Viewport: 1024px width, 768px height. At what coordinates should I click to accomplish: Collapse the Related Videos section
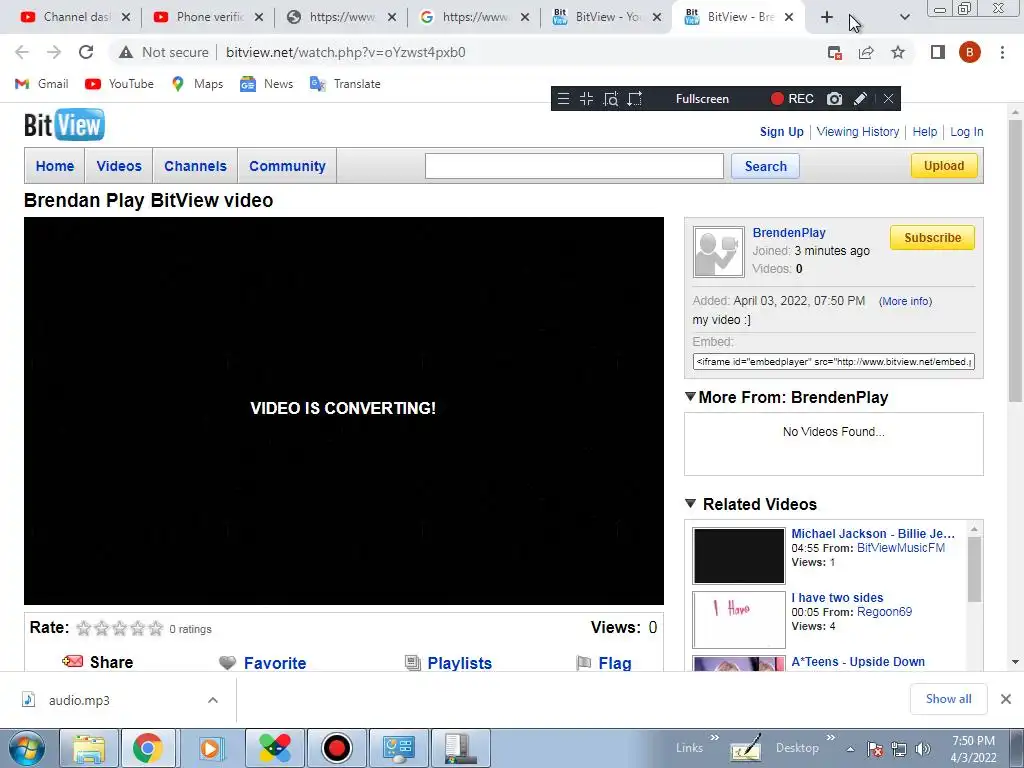(690, 504)
